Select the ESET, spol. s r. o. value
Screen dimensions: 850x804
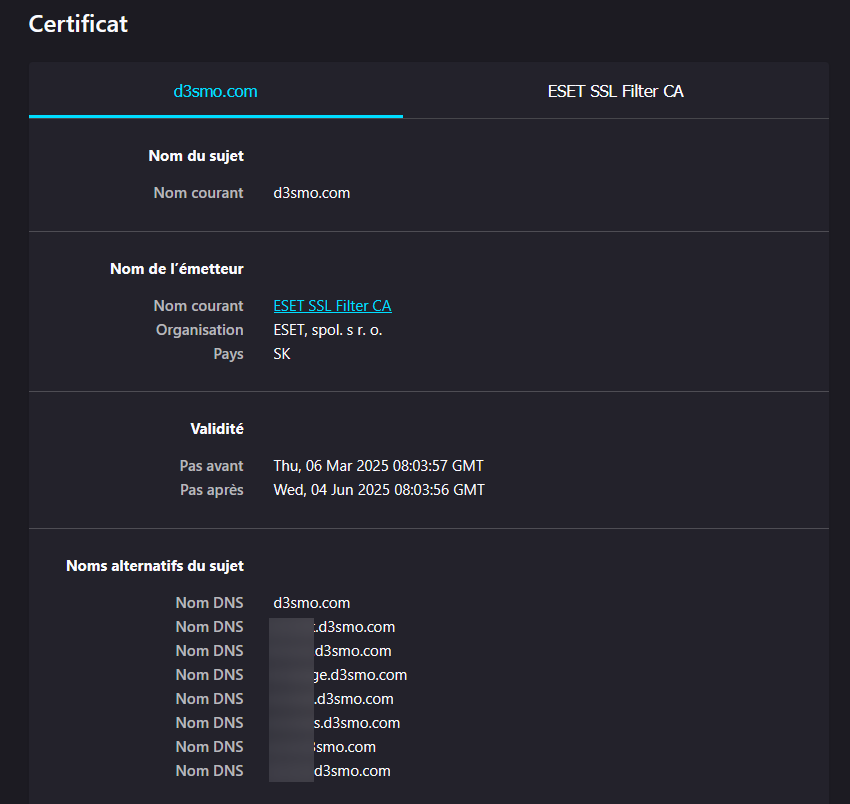pos(328,330)
